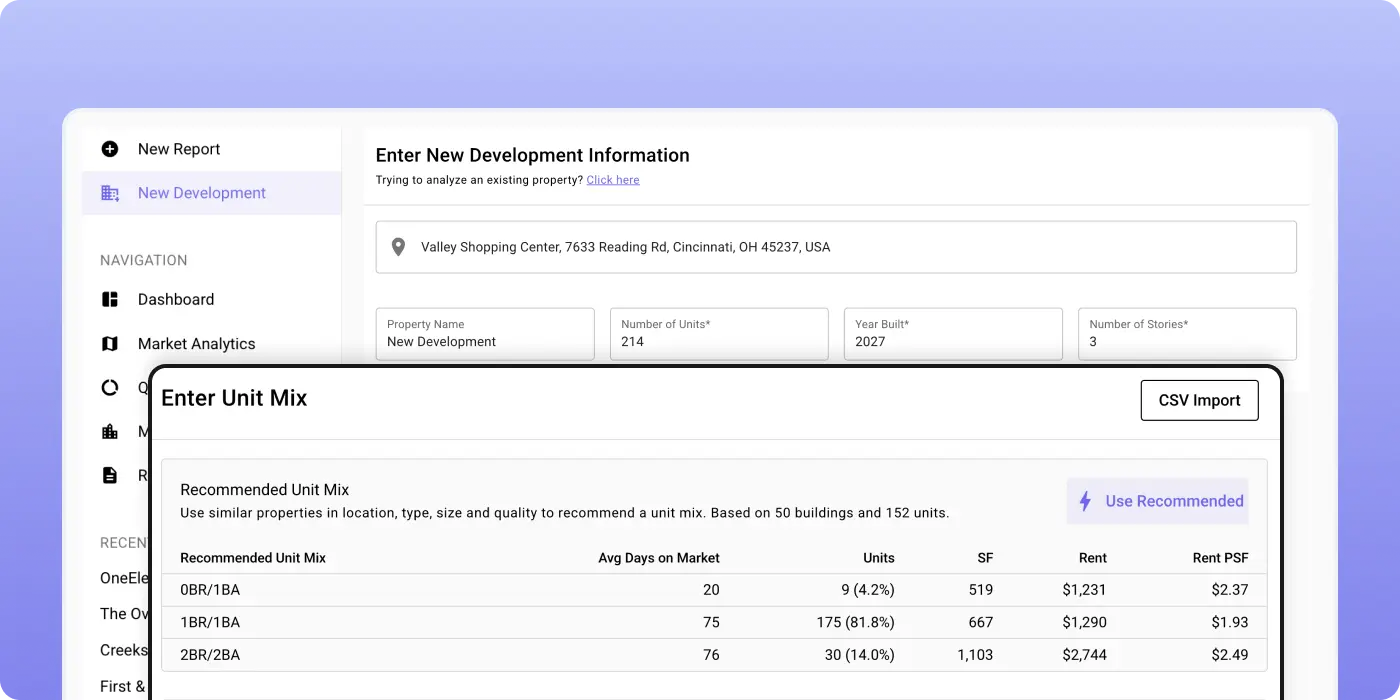Click the Units column header
Viewport: 1400px width, 700px height.
coord(879,558)
